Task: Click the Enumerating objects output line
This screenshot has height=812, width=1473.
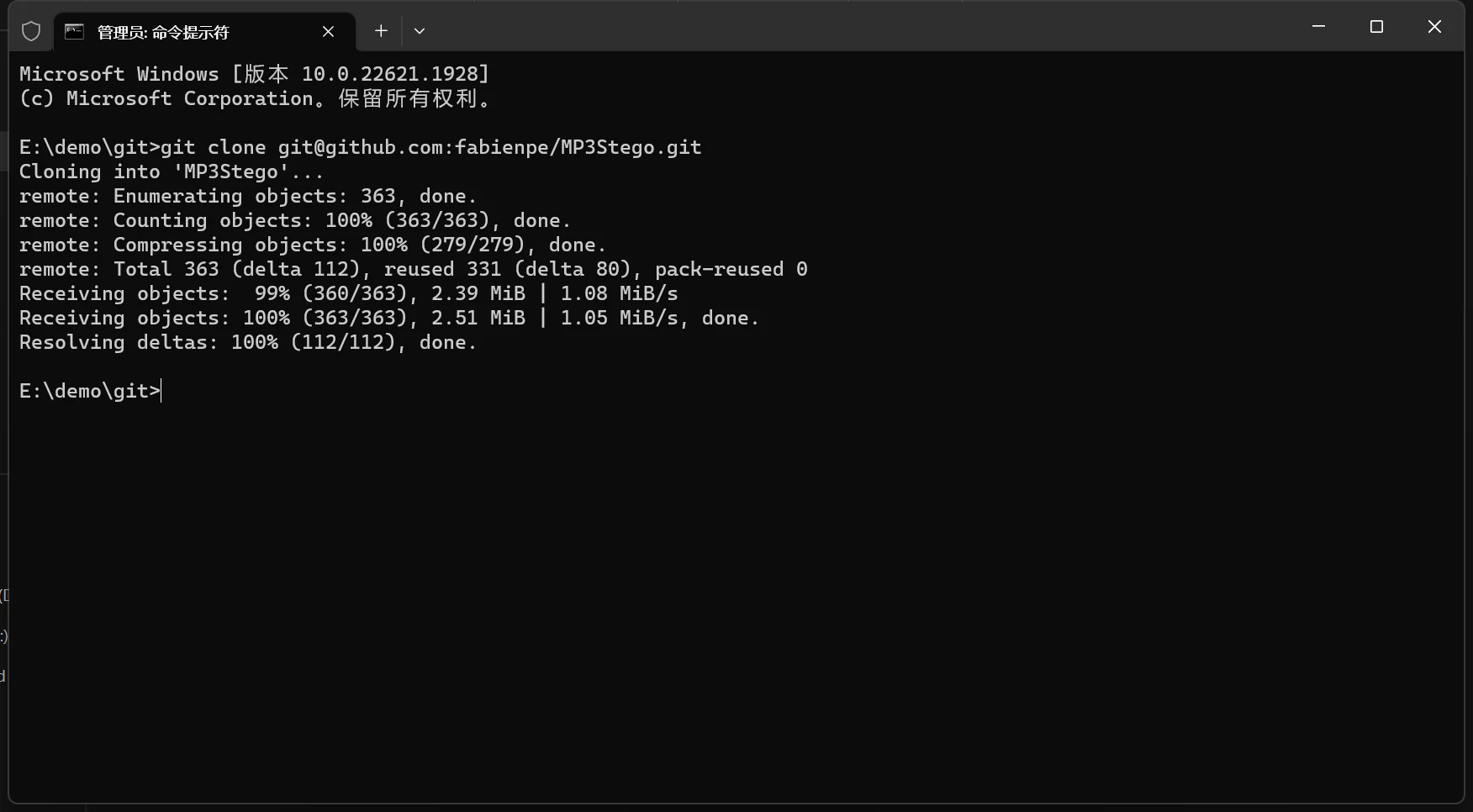Action: pyautogui.click(x=247, y=197)
